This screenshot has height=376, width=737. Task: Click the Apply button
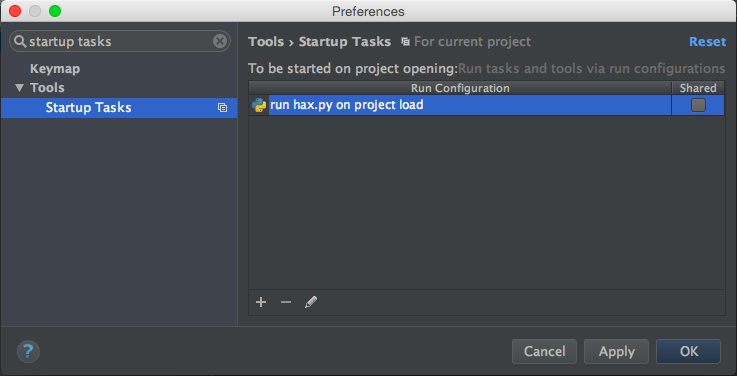coord(616,352)
